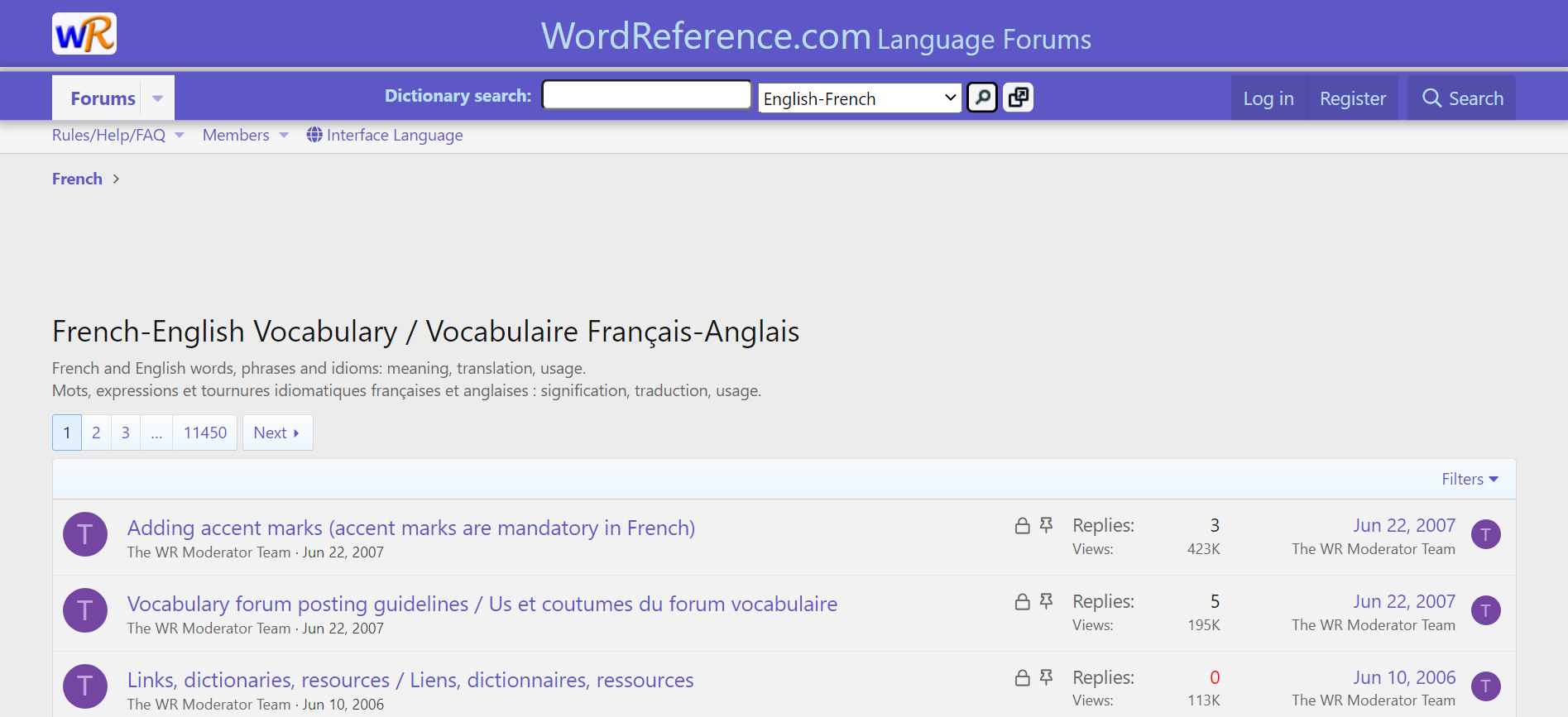Click the Log in link
The width and height of the screenshot is (1568, 717).
(1268, 98)
